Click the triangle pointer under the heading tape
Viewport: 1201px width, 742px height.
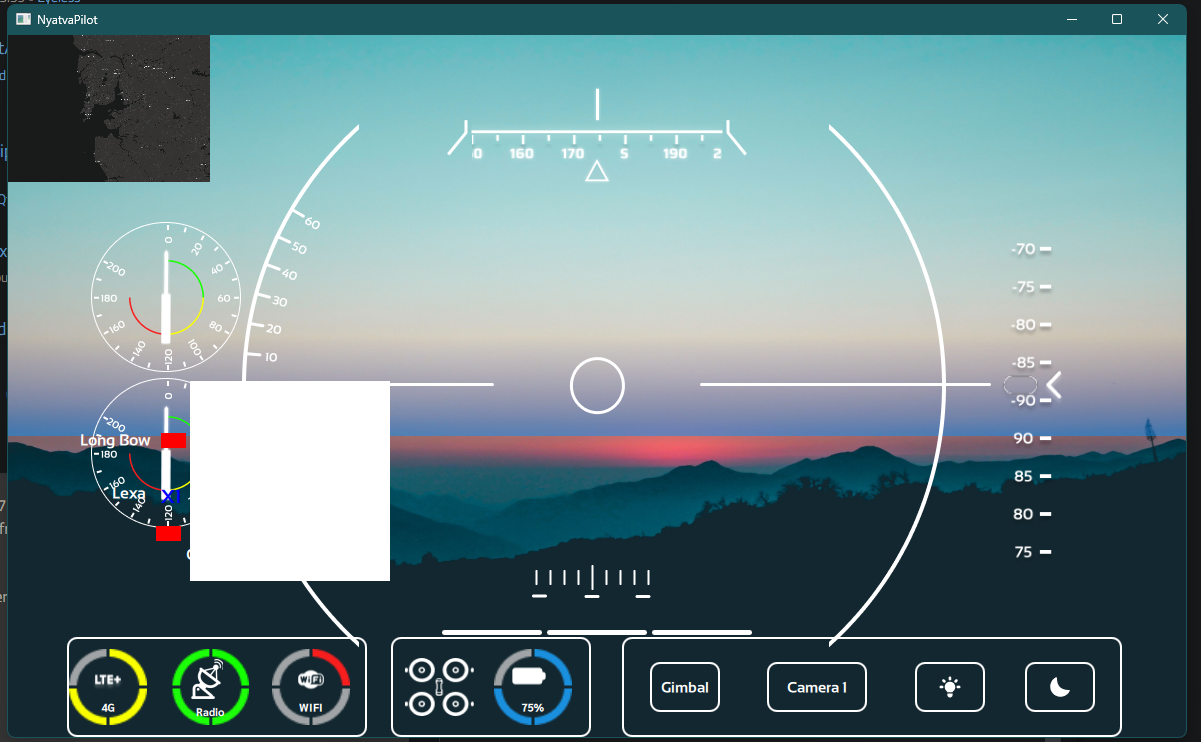[x=597, y=172]
